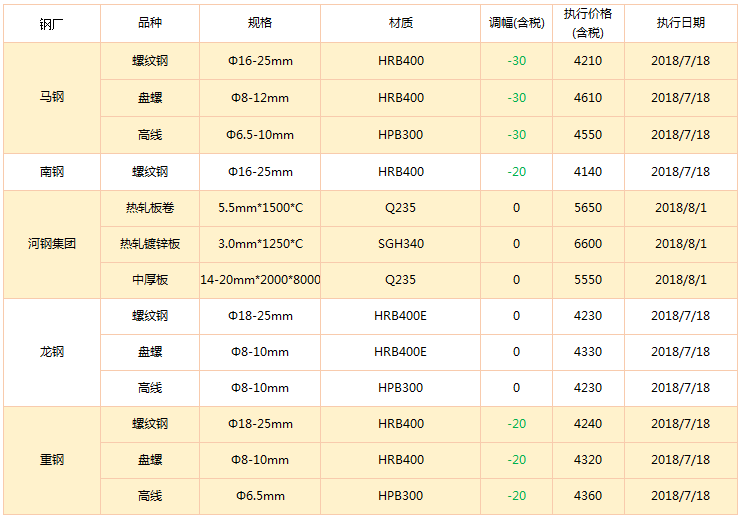Click the 品种 column header
Screen dimensions: 742x518
[150, 23]
